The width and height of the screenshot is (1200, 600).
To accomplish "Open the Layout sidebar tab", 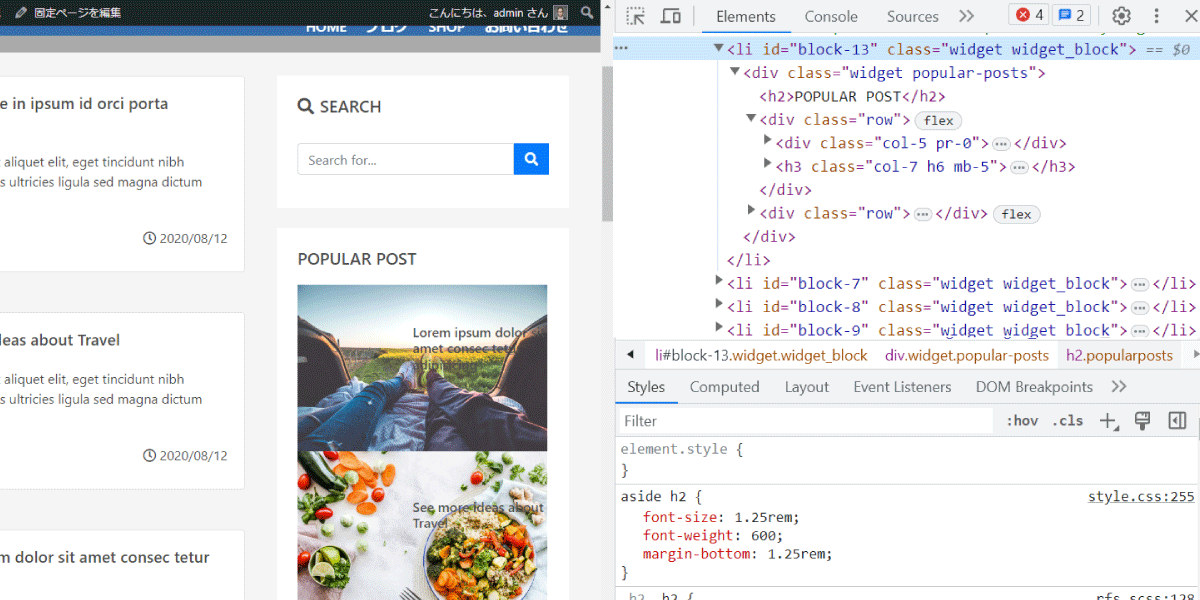I will coord(806,387).
